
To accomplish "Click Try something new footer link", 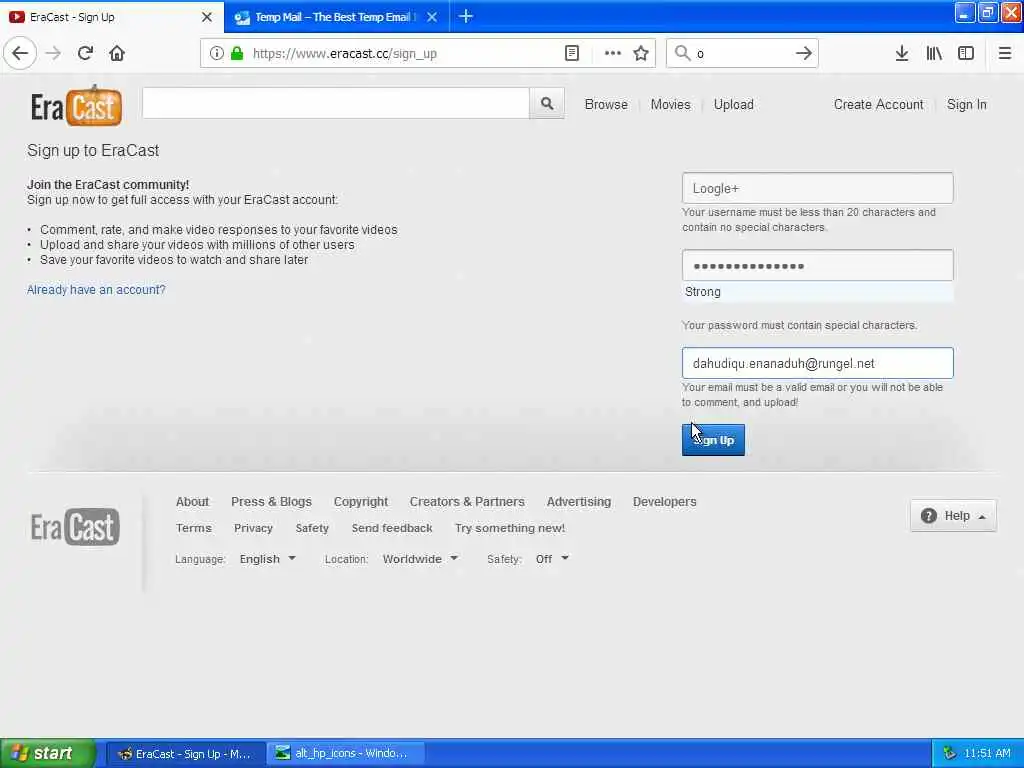I will point(509,528).
